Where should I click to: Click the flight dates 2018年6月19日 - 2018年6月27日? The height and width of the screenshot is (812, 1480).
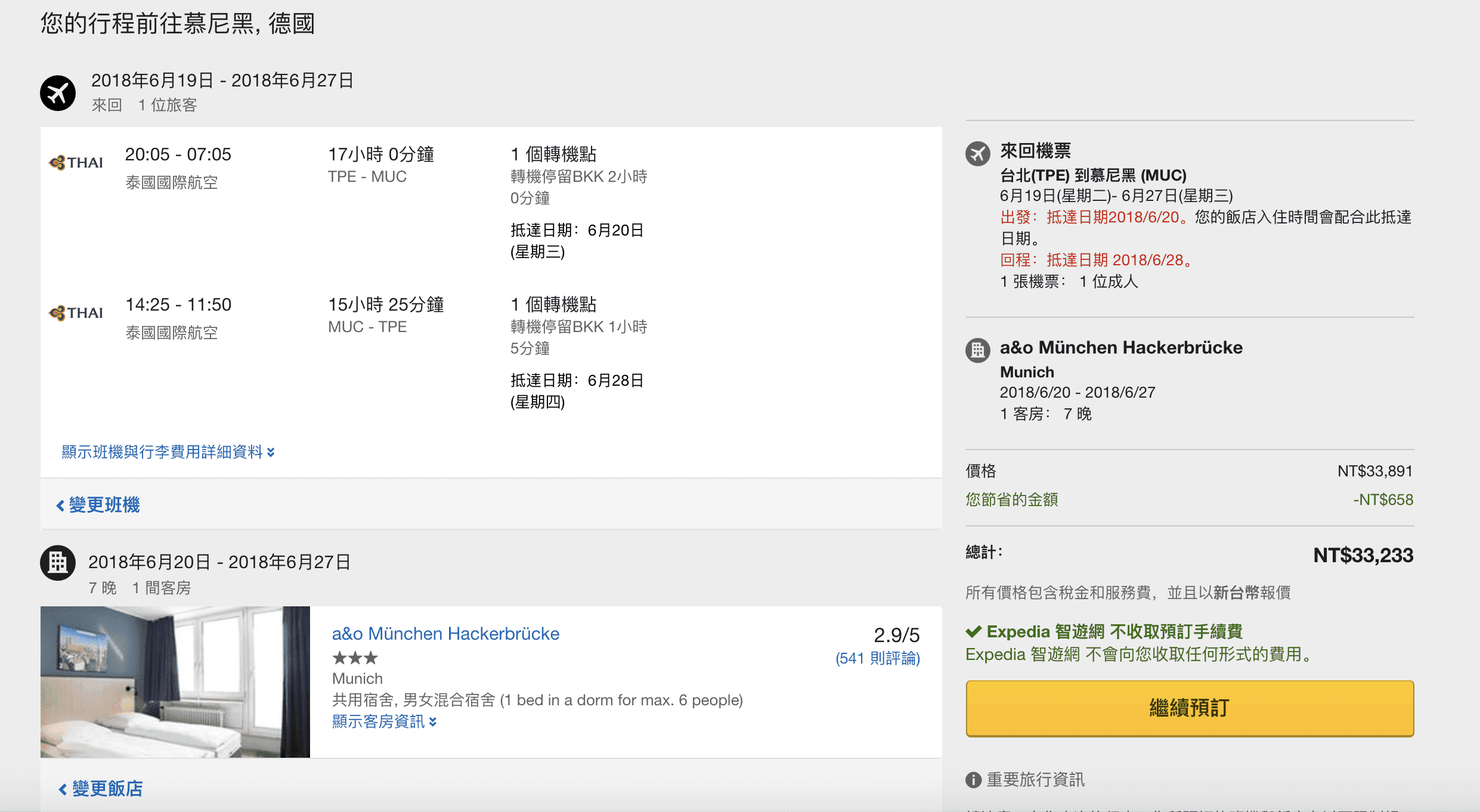coord(222,80)
